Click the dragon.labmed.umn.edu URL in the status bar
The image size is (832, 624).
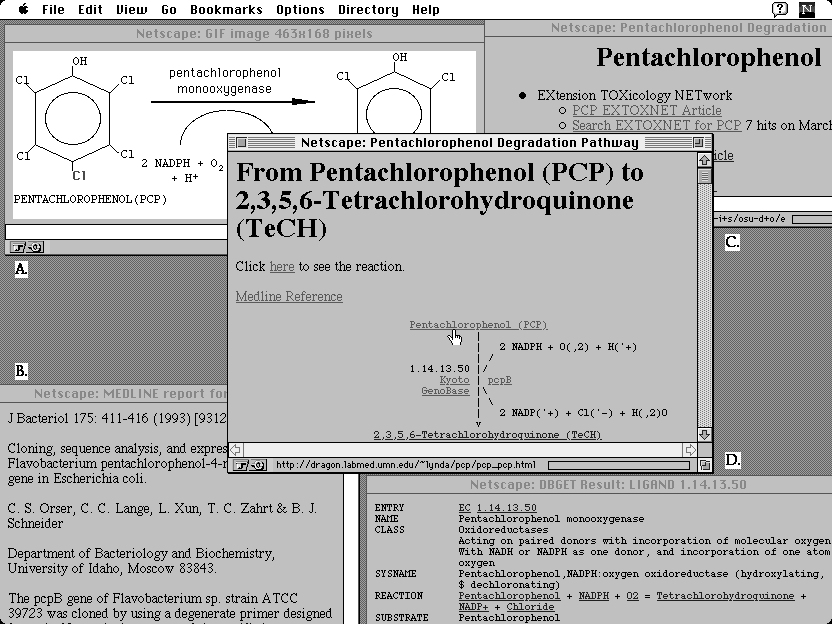click(406, 465)
